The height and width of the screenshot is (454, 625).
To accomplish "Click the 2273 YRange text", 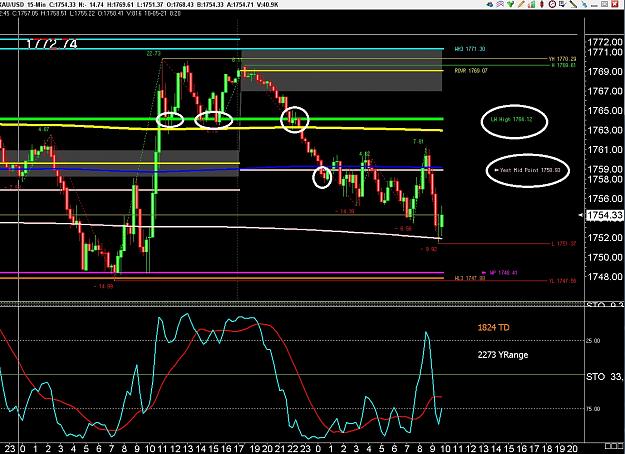I will pos(503,355).
